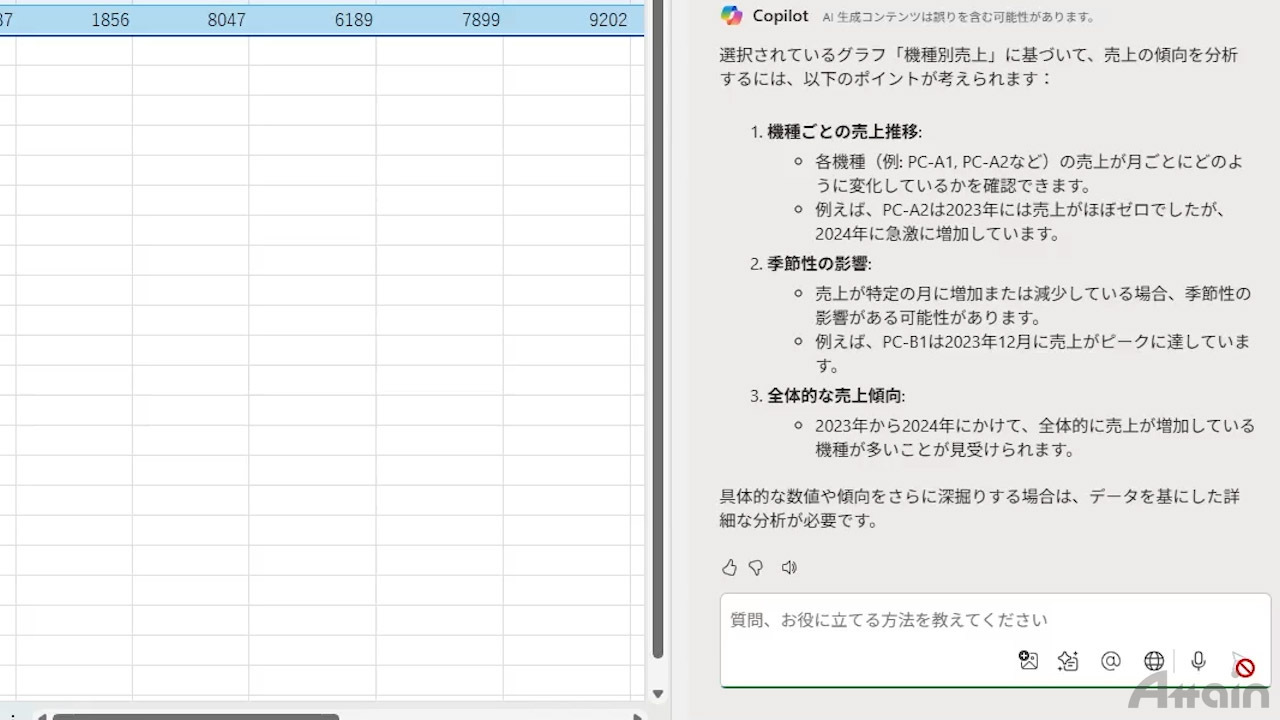Click the send arrow in the prompt box

(1243, 665)
